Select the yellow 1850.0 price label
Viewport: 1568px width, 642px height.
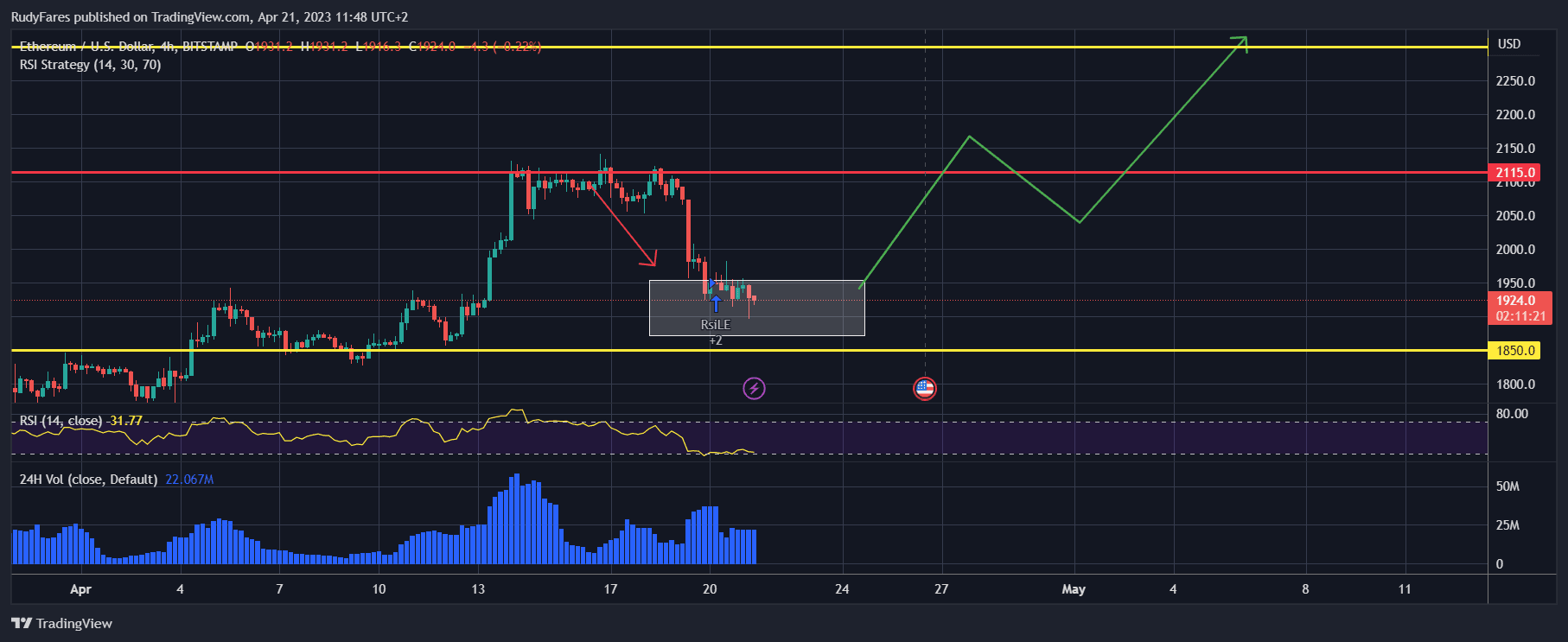coord(1515,351)
